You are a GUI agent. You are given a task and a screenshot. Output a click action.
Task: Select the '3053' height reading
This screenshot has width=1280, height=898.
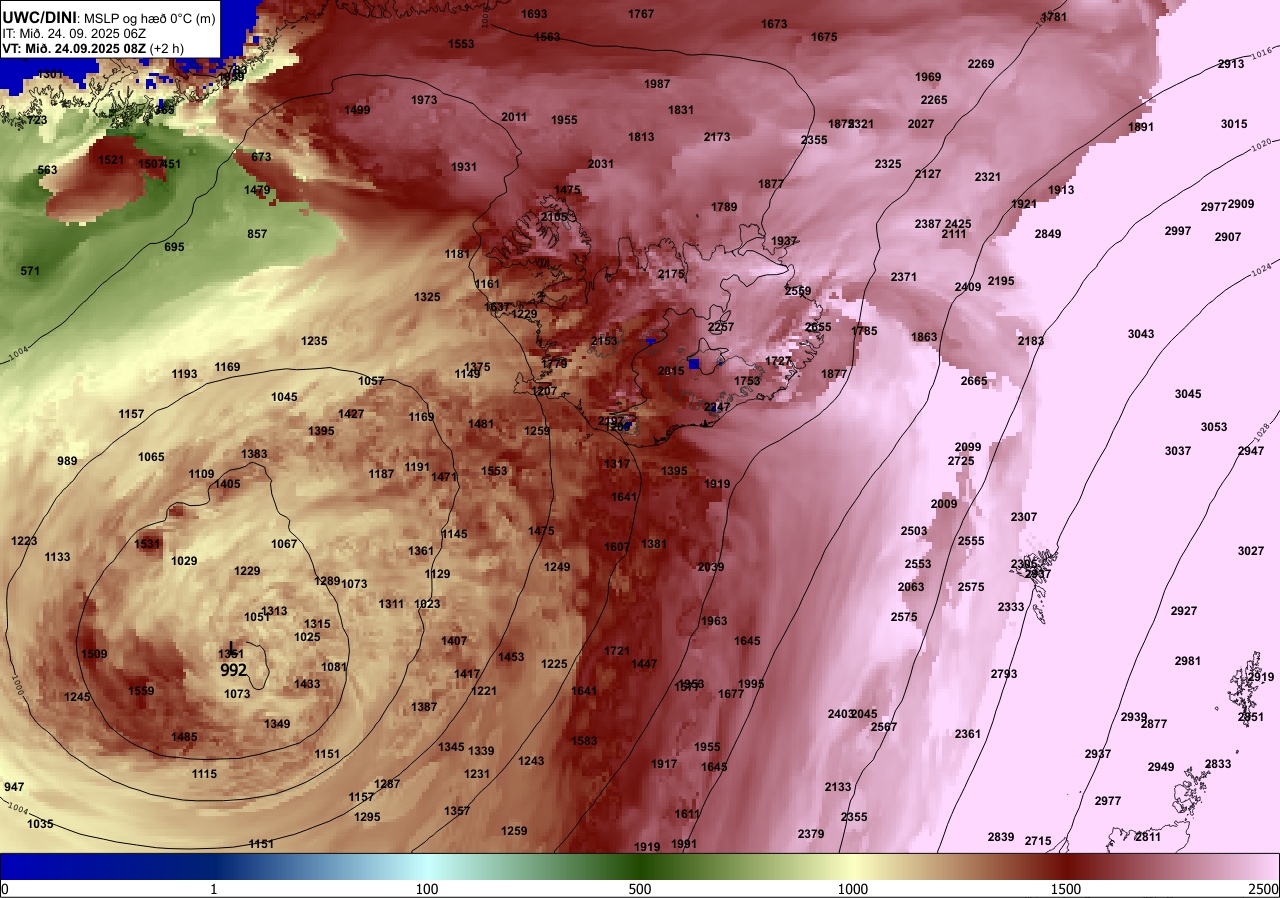pyautogui.click(x=1214, y=427)
